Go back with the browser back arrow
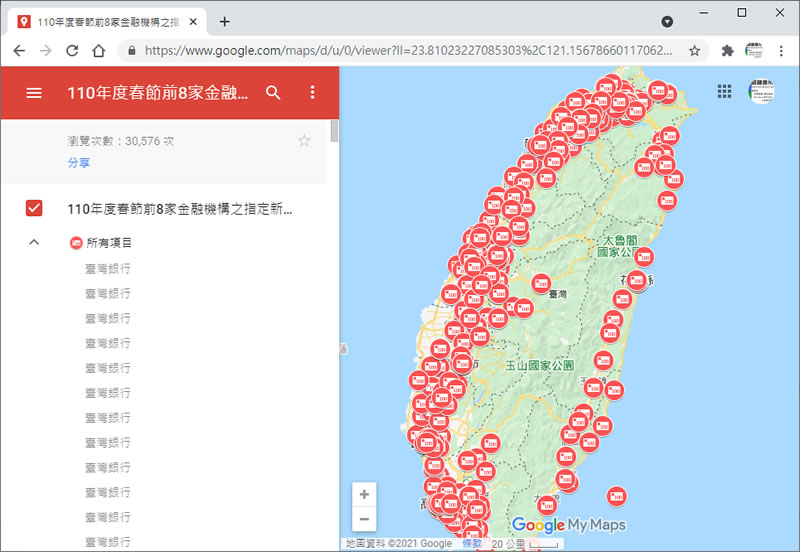800x552 pixels. 19,51
